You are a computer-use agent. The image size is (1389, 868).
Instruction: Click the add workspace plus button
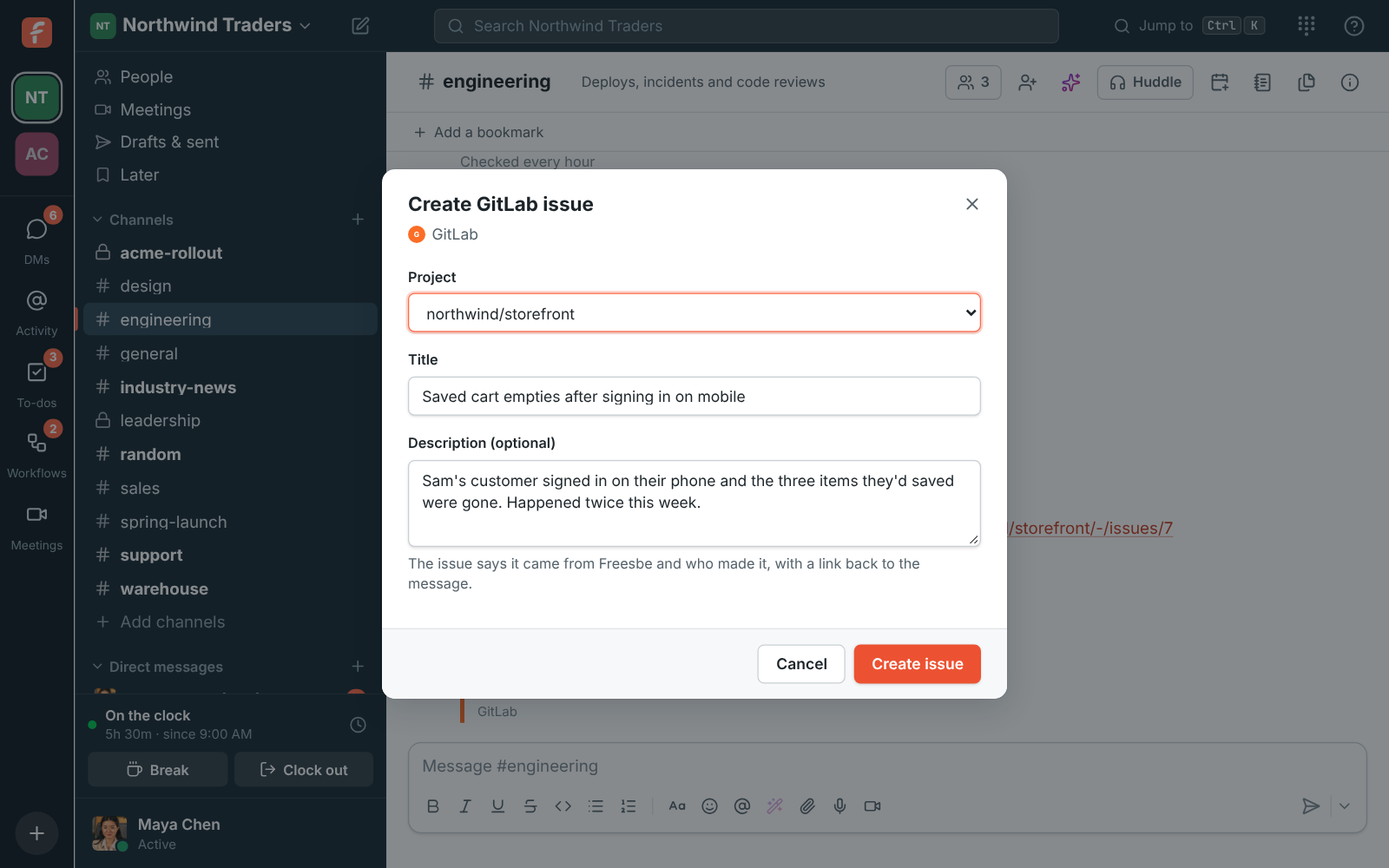36,833
